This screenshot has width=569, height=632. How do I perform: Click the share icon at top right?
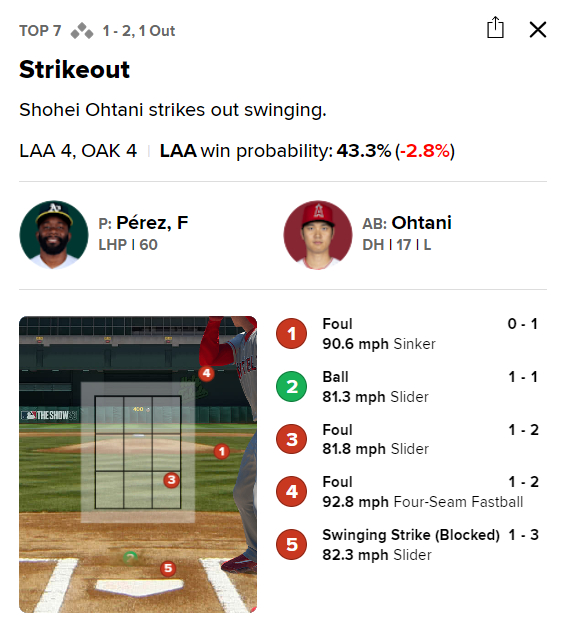click(x=495, y=28)
